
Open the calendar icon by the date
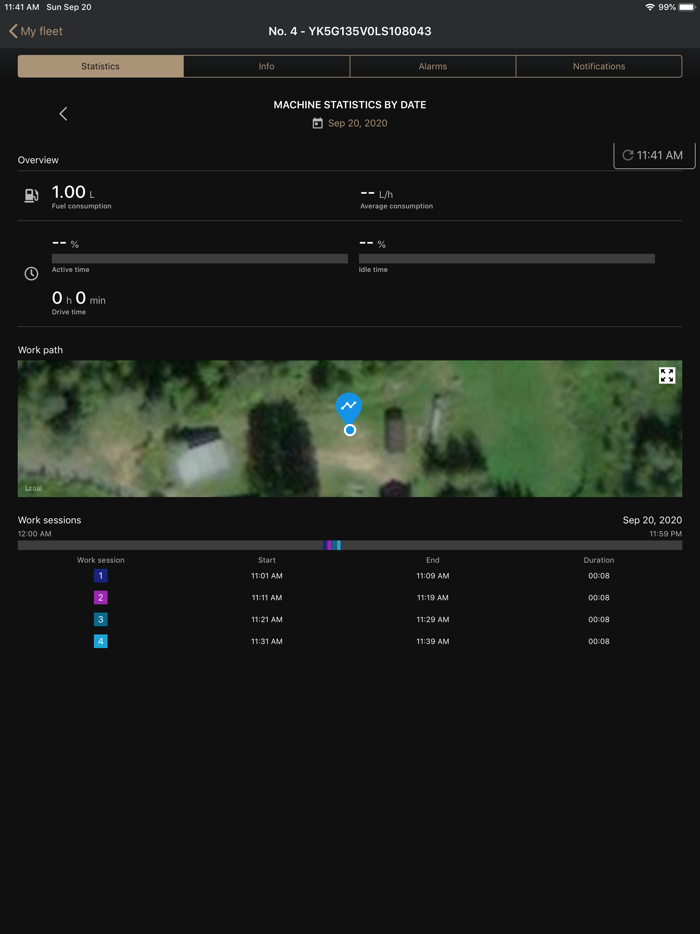(x=318, y=123)
